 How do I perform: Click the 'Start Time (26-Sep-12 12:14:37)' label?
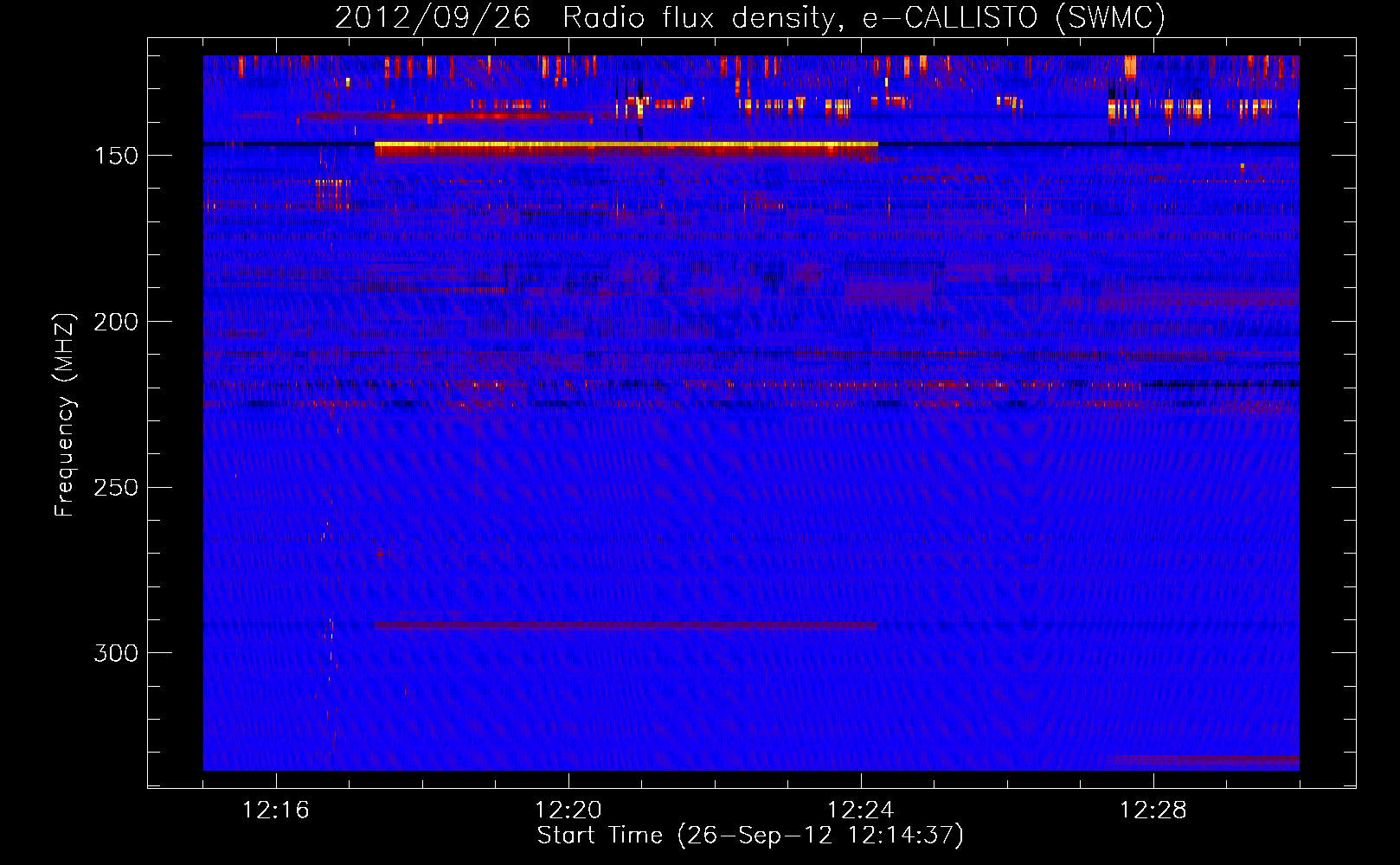tap(750, 836)
